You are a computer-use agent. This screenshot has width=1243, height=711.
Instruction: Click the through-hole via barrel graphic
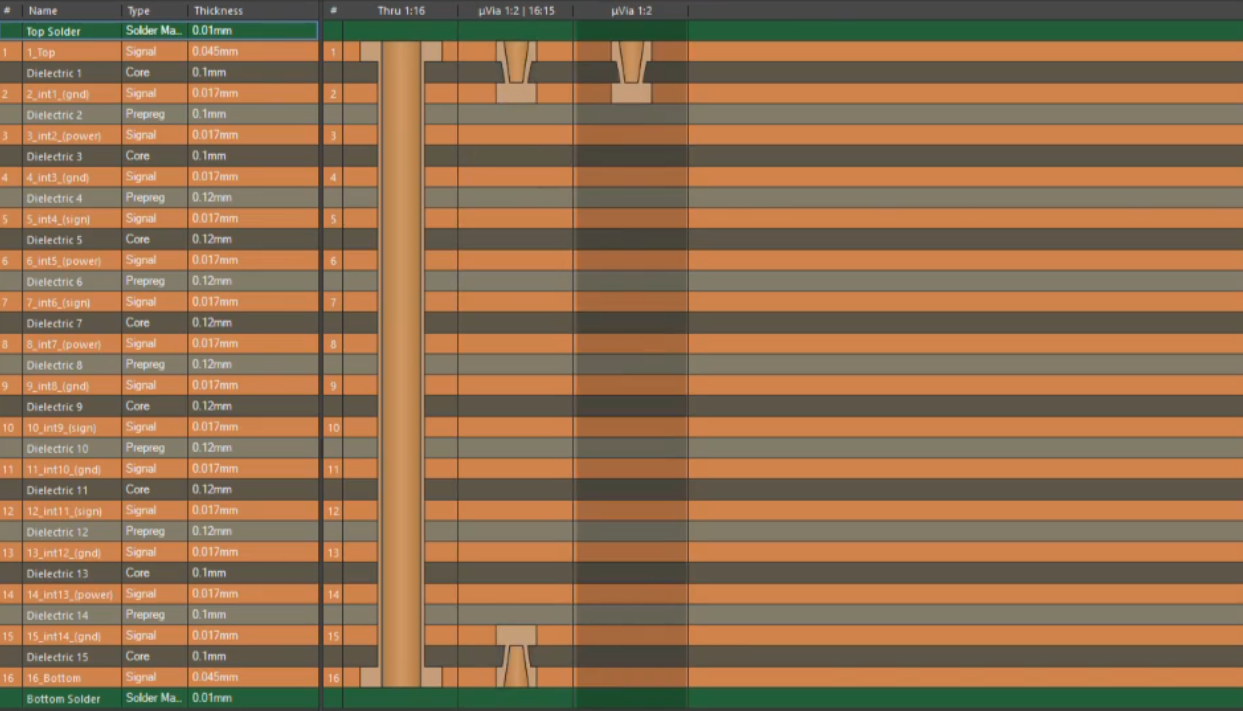coord(401,360)
